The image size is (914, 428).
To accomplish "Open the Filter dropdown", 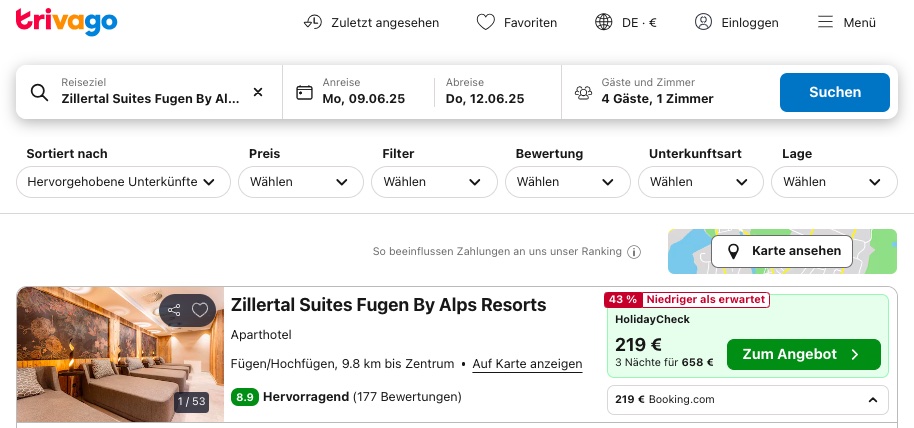I will click(x=434, y=182).
